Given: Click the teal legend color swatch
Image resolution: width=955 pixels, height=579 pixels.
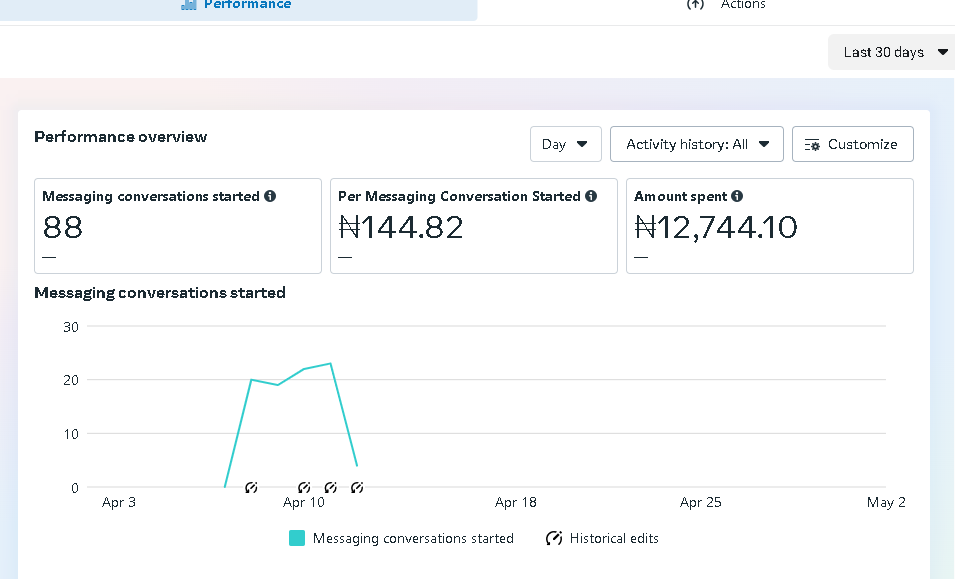Looking at the screenshot, I should click(x=297, y=538).
